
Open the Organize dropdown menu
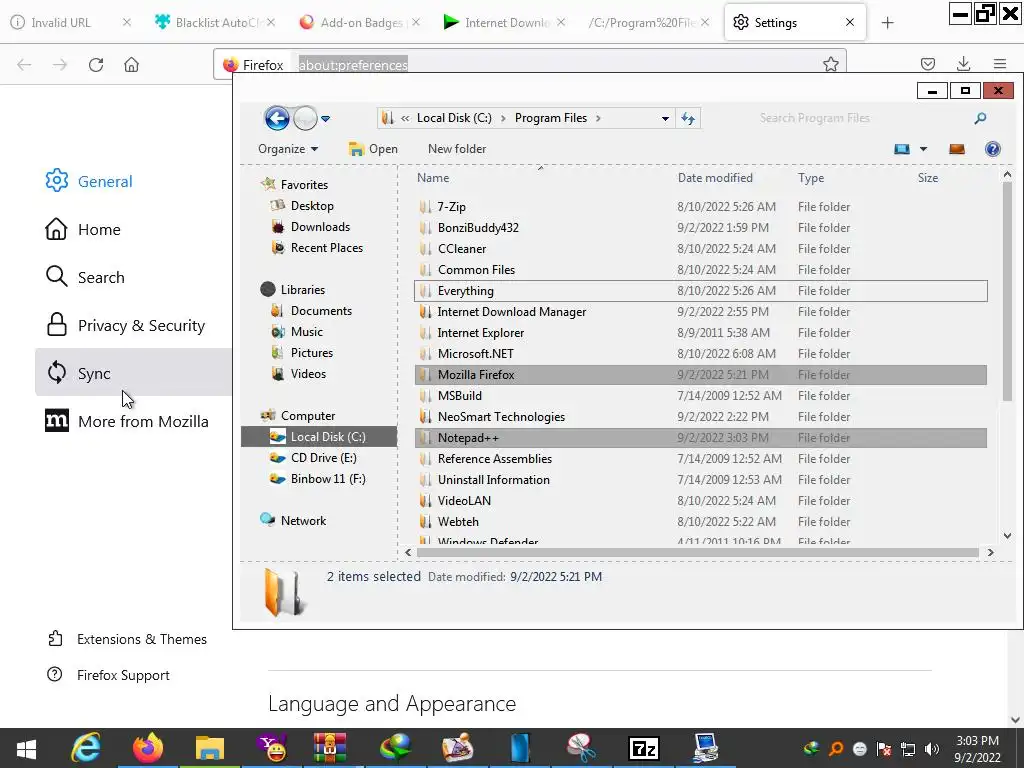click(x=288, y=149)
